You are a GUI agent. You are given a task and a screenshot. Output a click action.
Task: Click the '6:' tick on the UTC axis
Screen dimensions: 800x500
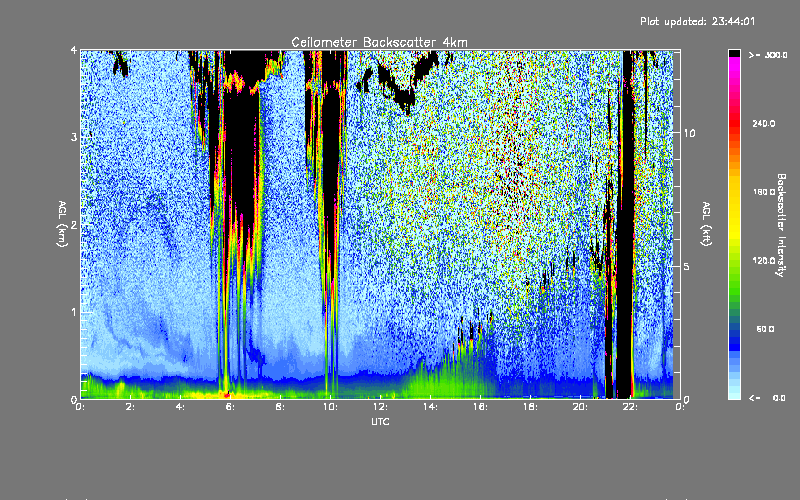[230, 407]
